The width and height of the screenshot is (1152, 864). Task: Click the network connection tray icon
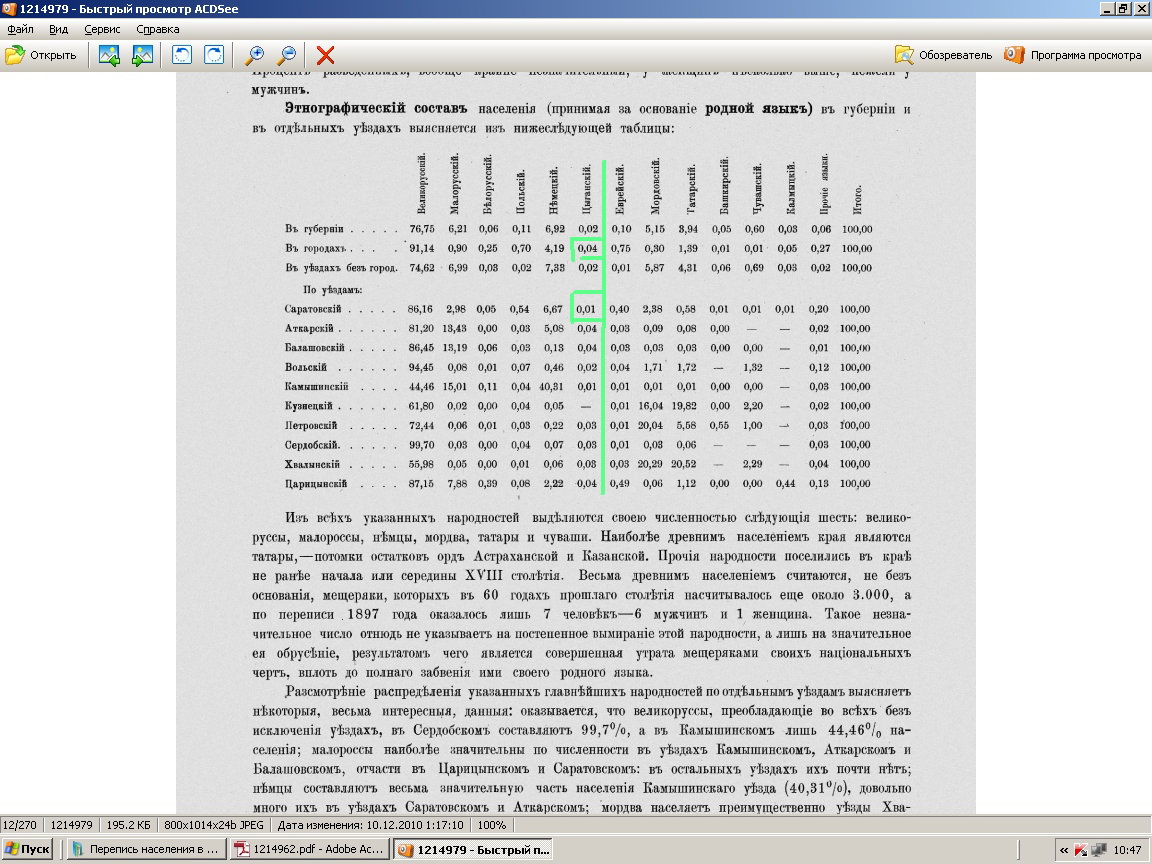tap(1099, 850)
